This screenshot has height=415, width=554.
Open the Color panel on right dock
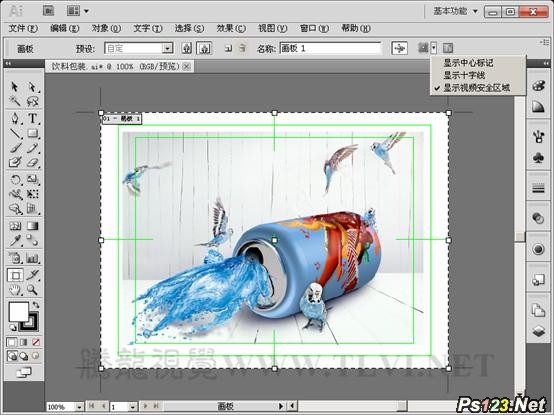pos(538,86)
